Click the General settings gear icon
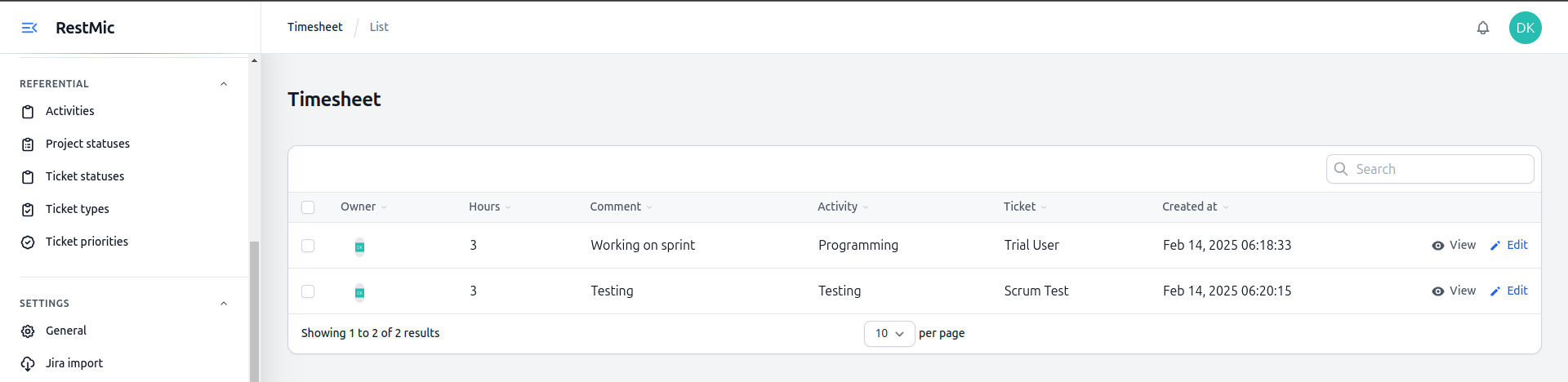The image size is (1568, 382). pos(28,331)
